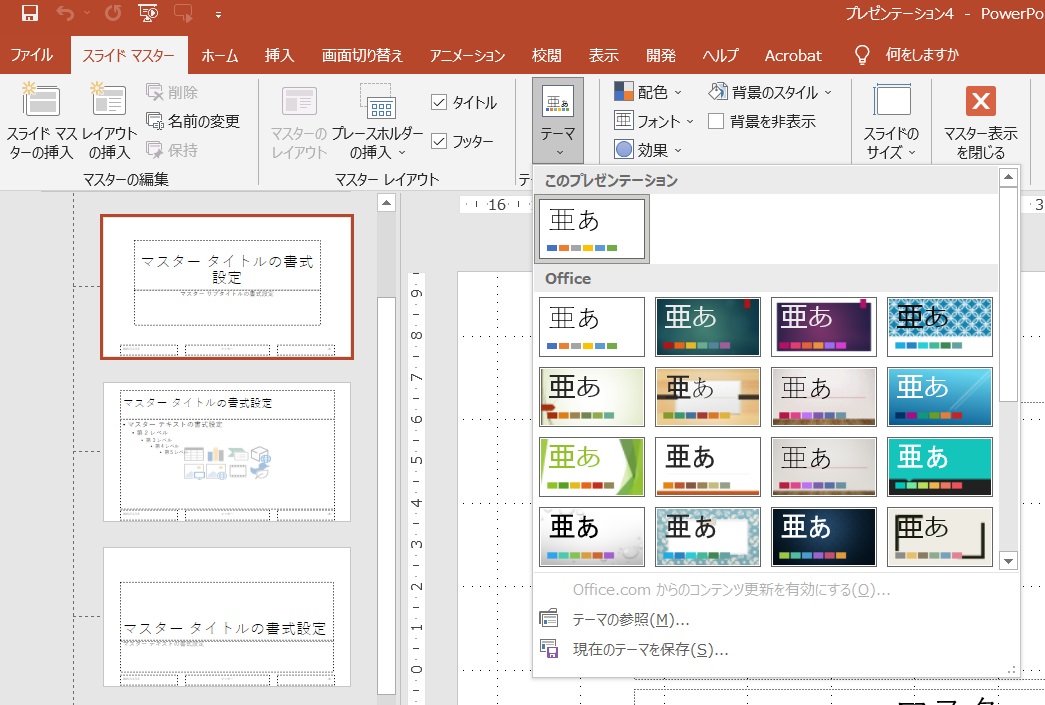Click マスター表示を閉じる button

980,121
